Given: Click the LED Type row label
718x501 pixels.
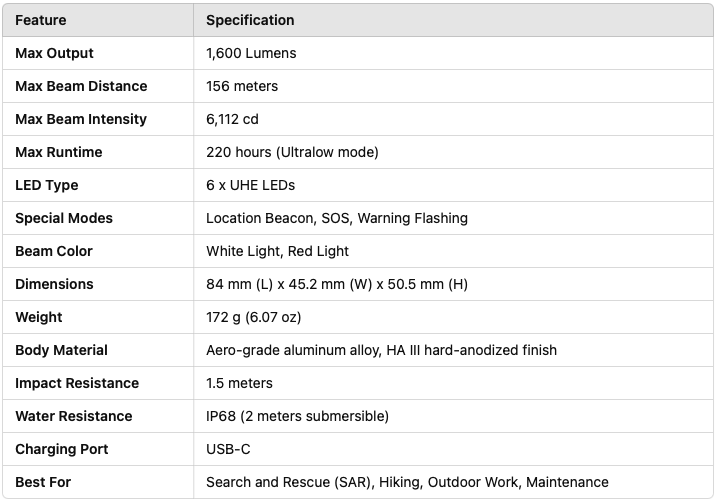Looking at the screenshot, I should click(47, 185).
